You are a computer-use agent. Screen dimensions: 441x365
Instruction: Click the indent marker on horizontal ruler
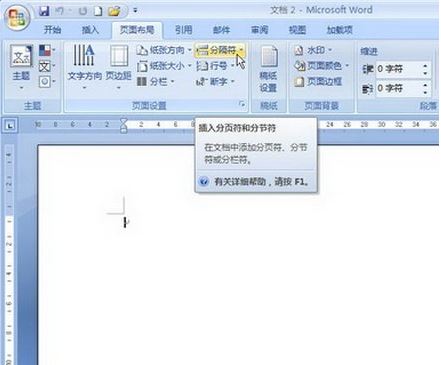coord(124,125)
